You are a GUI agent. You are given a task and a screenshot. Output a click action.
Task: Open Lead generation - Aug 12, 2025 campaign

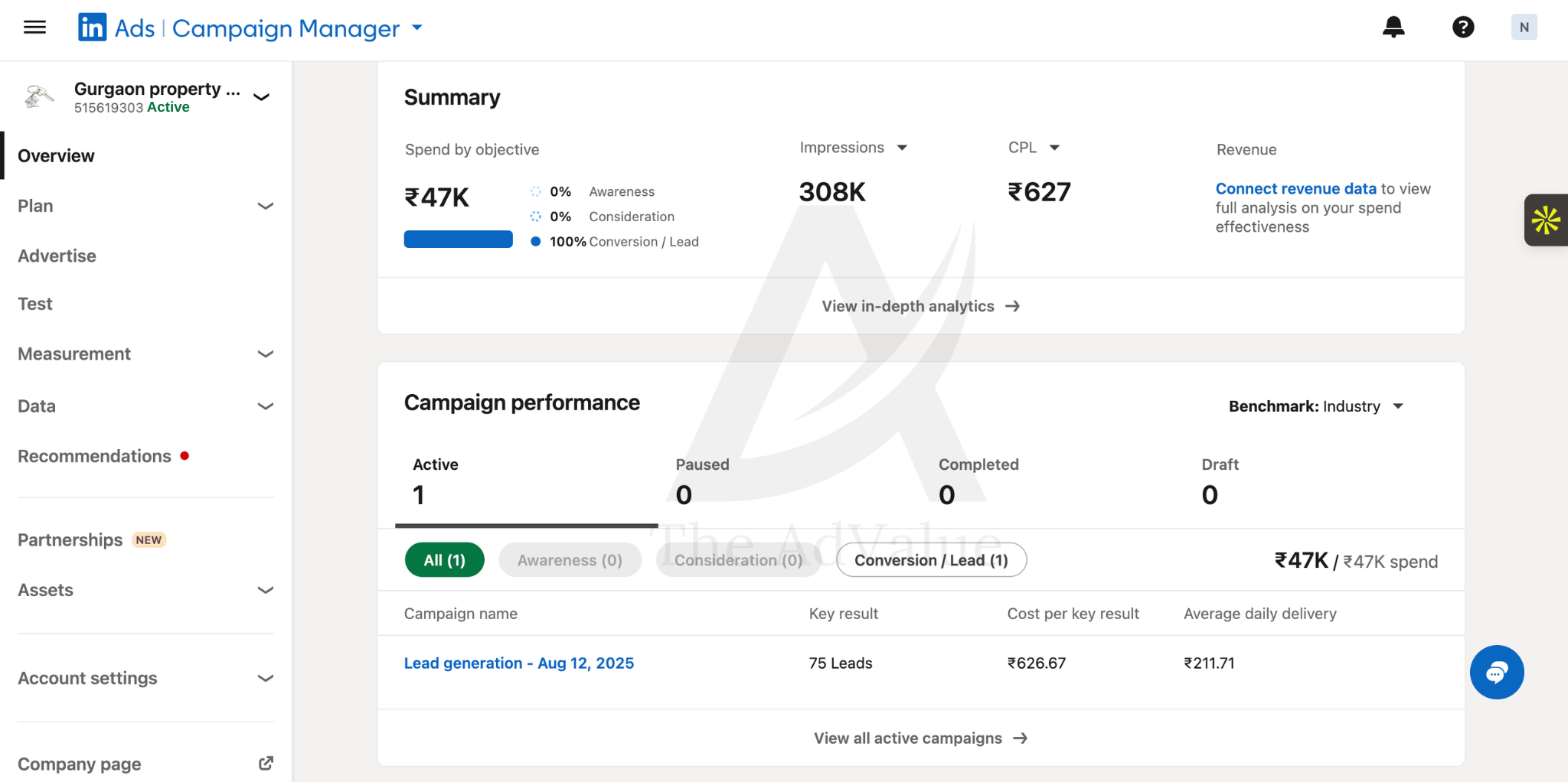coord(519,663)
